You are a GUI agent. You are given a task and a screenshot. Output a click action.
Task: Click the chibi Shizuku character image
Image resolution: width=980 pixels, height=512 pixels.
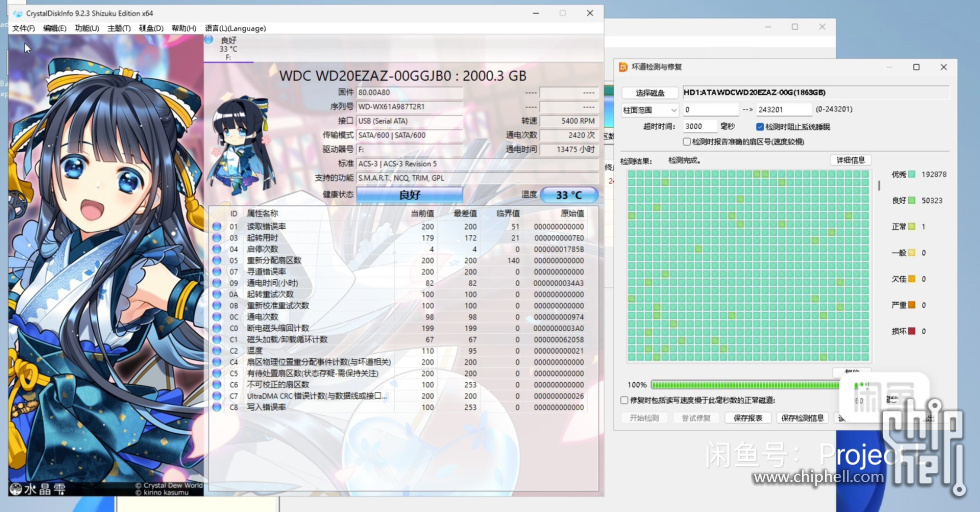[241, 144]
